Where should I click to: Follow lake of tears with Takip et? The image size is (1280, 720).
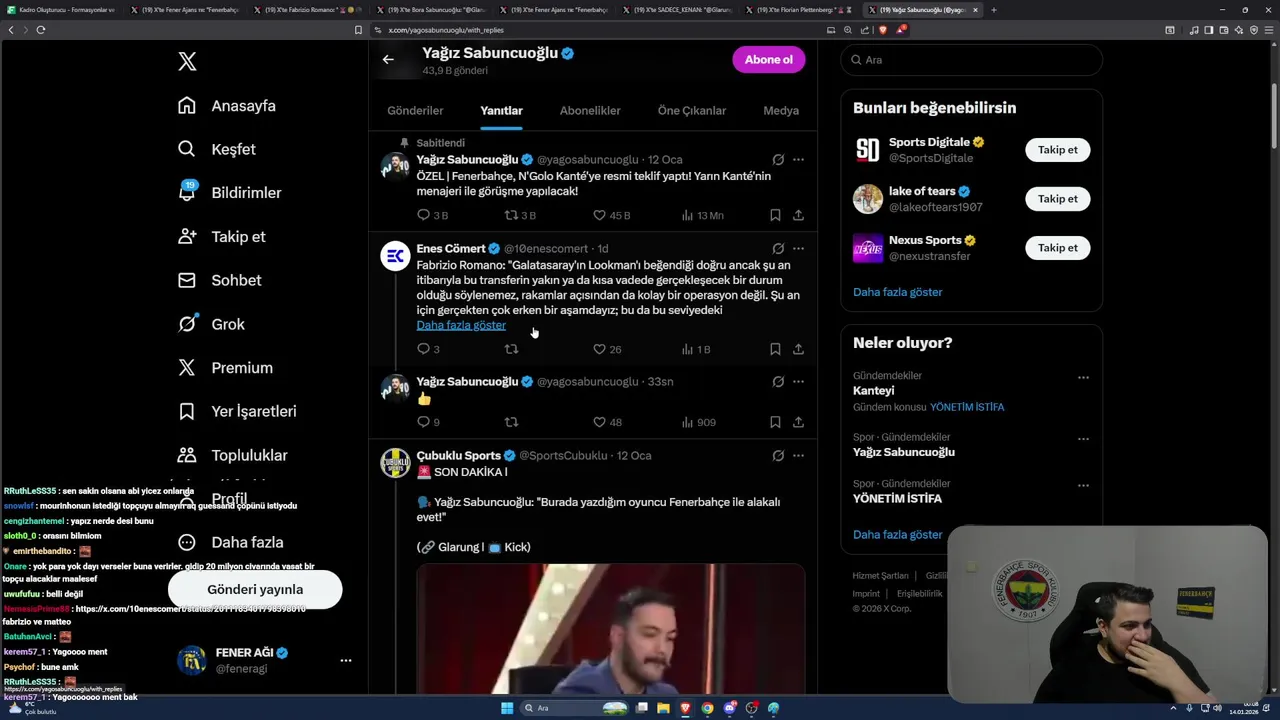pyautogui.click(x=1057, y=199)
